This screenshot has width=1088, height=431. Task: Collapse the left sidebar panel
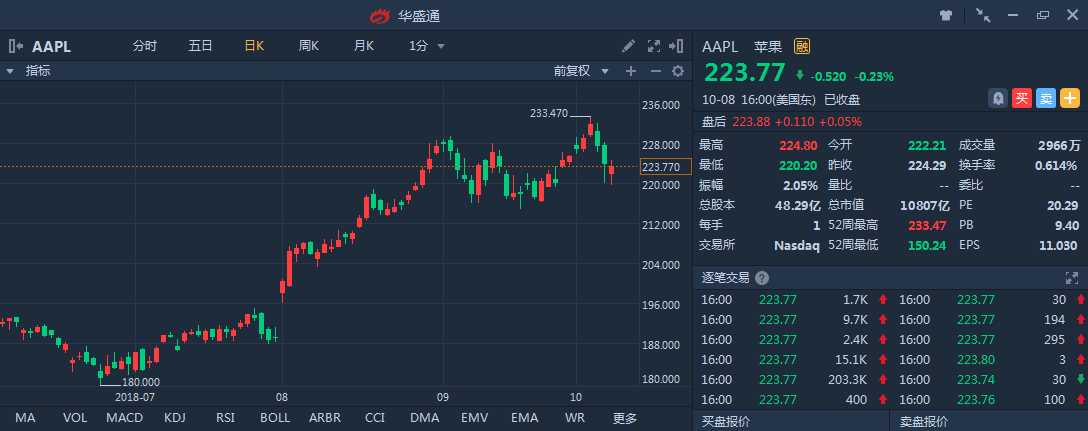(16, 46)
